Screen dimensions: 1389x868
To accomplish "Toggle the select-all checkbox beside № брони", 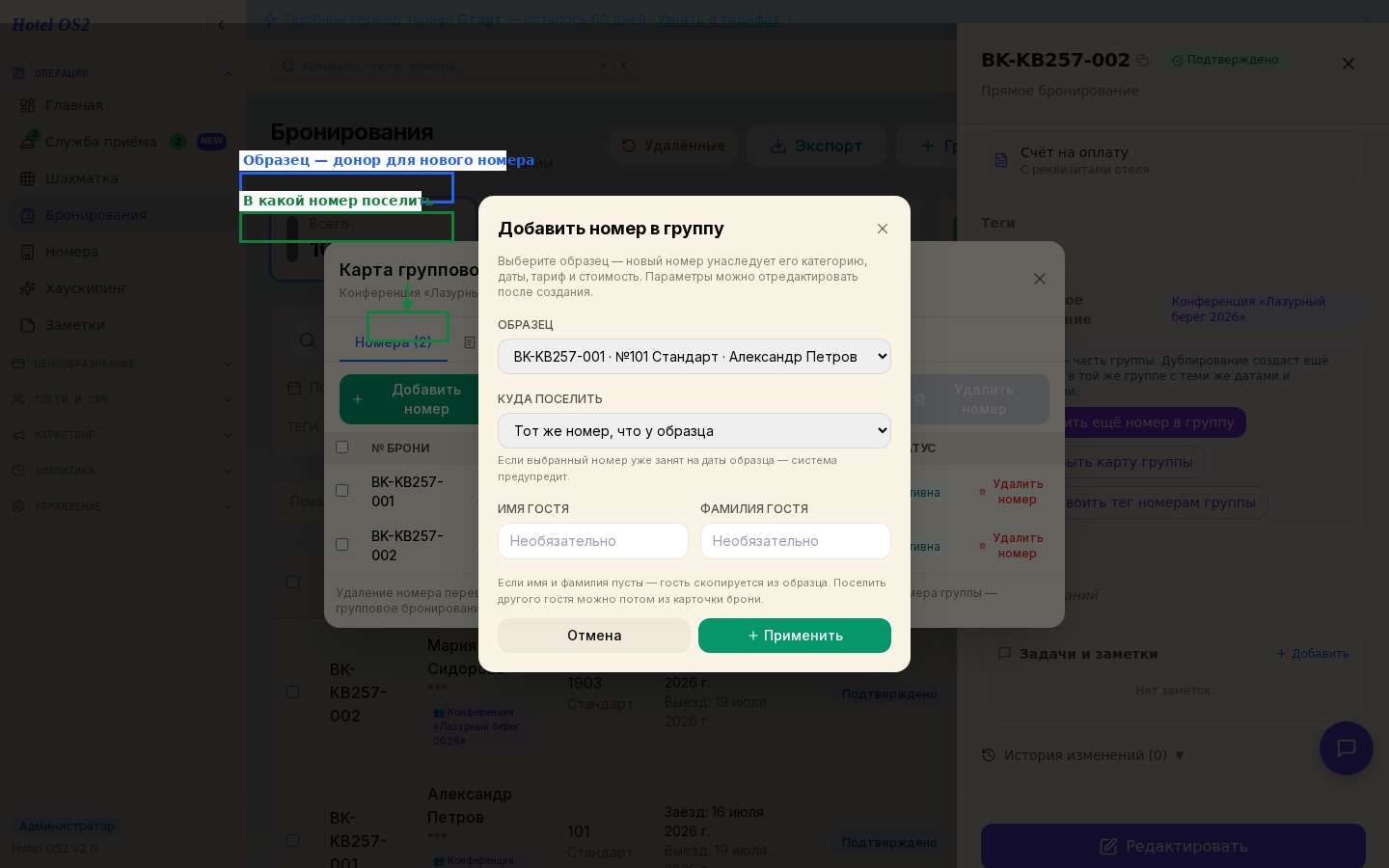I will click(x=341, y=447).
